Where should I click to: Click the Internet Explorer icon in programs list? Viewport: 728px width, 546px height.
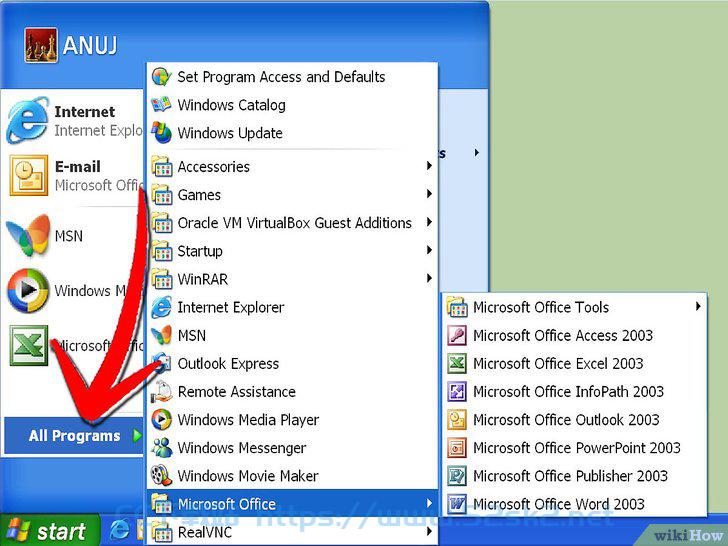(162, 307)
